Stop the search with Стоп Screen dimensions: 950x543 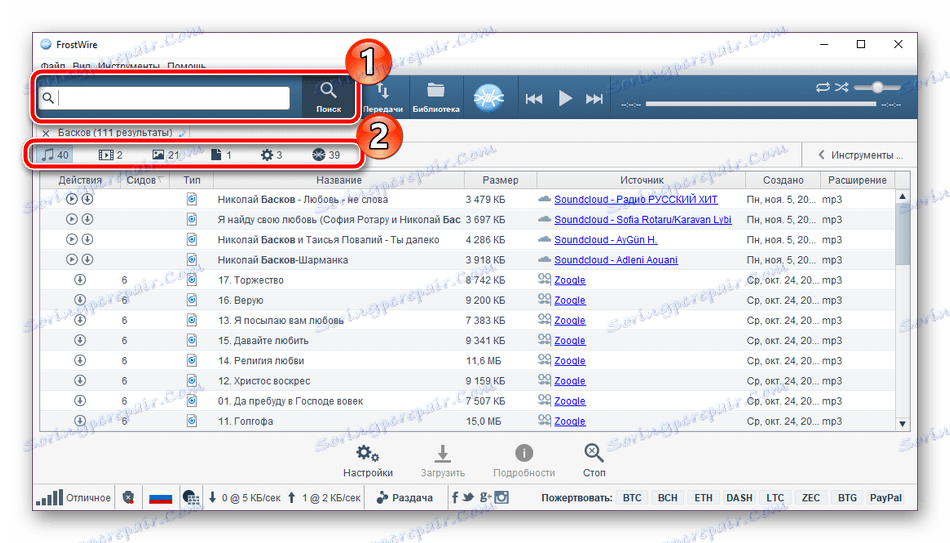click(594, 461)
